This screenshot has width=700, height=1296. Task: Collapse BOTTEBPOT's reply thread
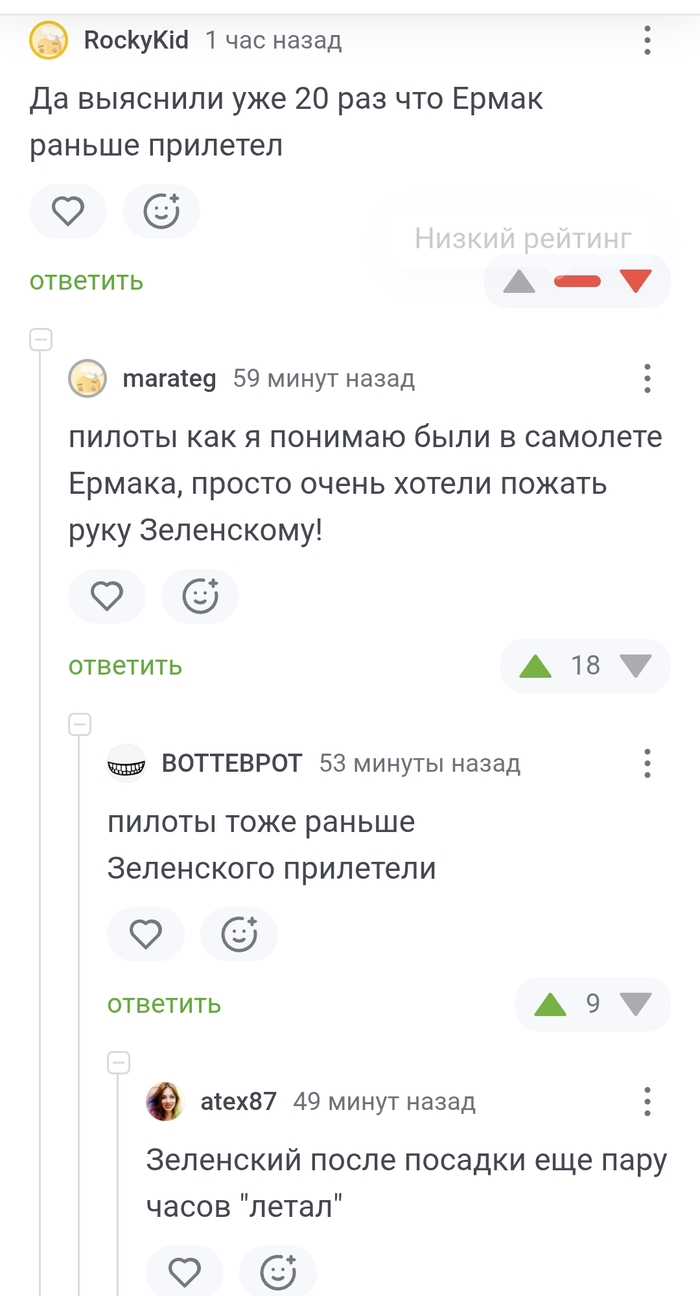(x=81, y=723)
